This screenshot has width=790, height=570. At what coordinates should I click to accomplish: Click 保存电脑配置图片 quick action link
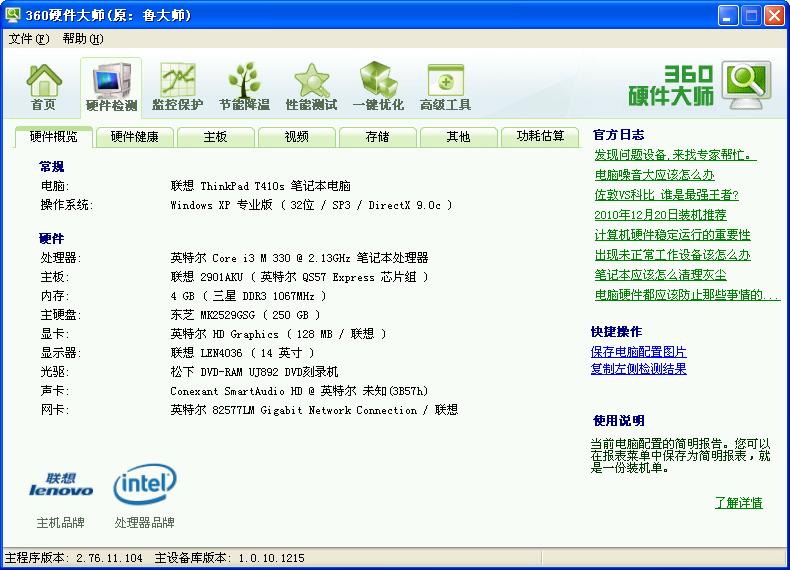pyautogui.click(x=638, y=352)
